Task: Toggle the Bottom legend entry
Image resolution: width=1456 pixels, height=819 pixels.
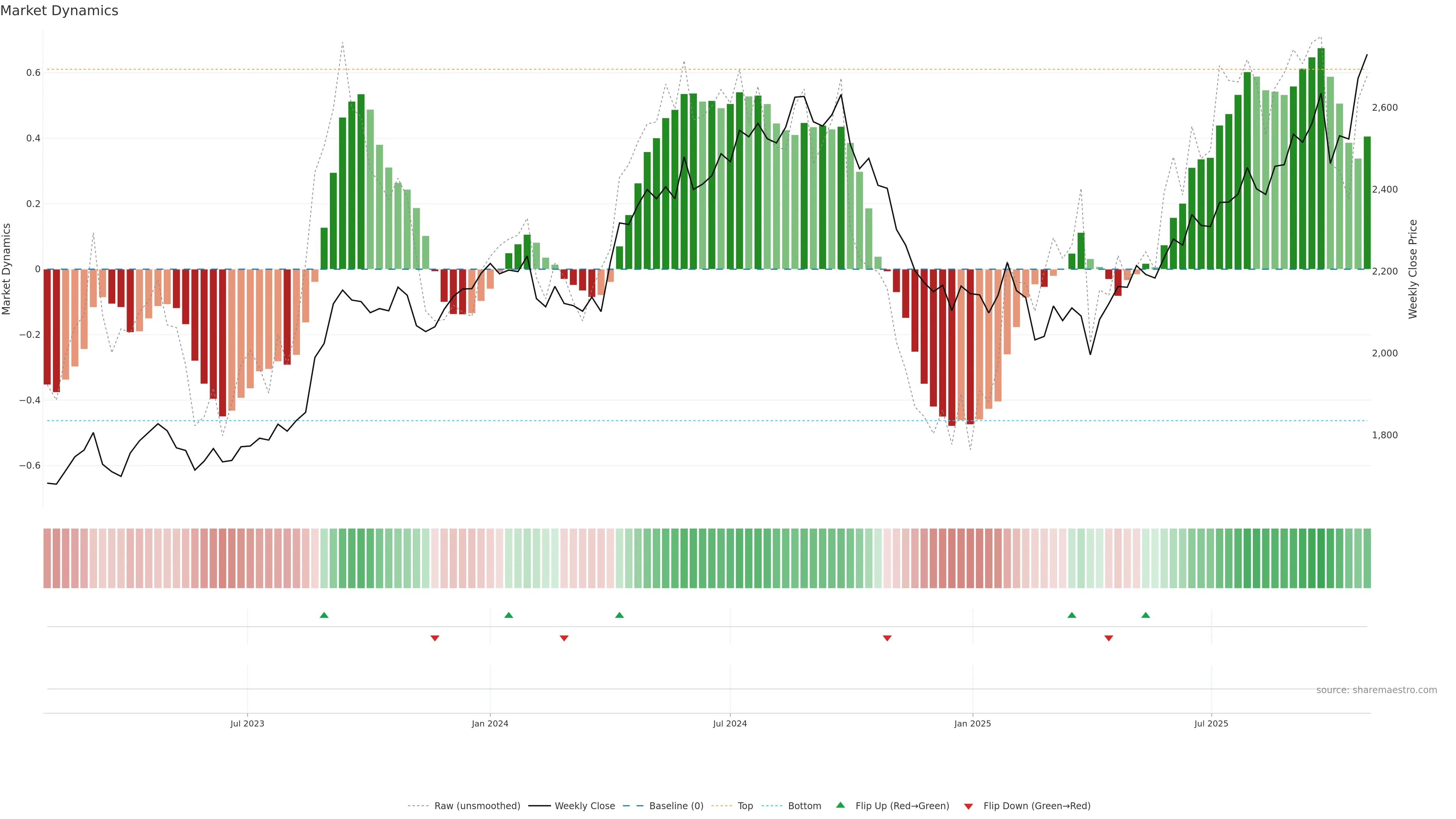Action: point(804,806)
